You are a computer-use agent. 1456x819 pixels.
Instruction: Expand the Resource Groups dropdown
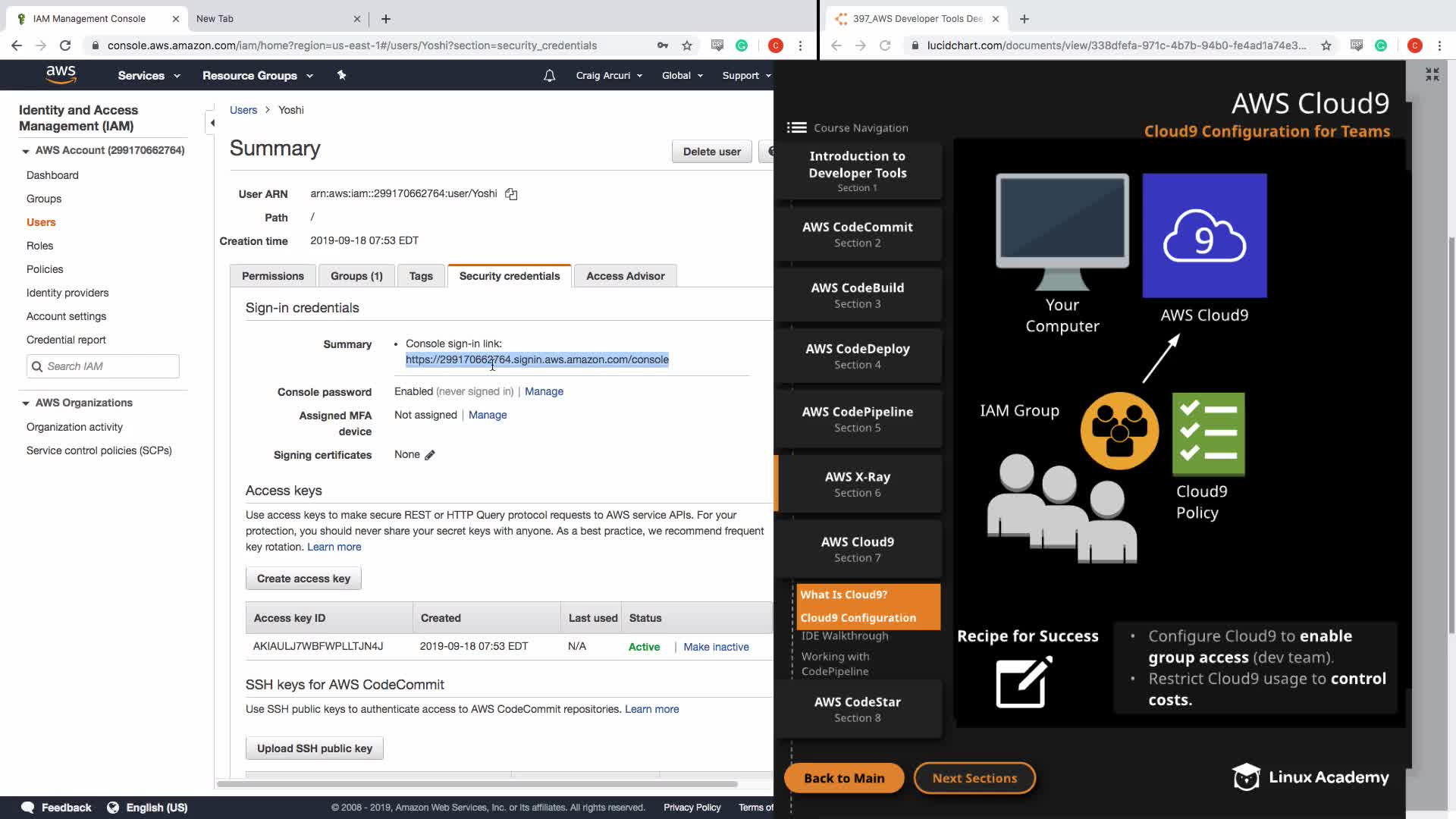[x=257, y=76]
